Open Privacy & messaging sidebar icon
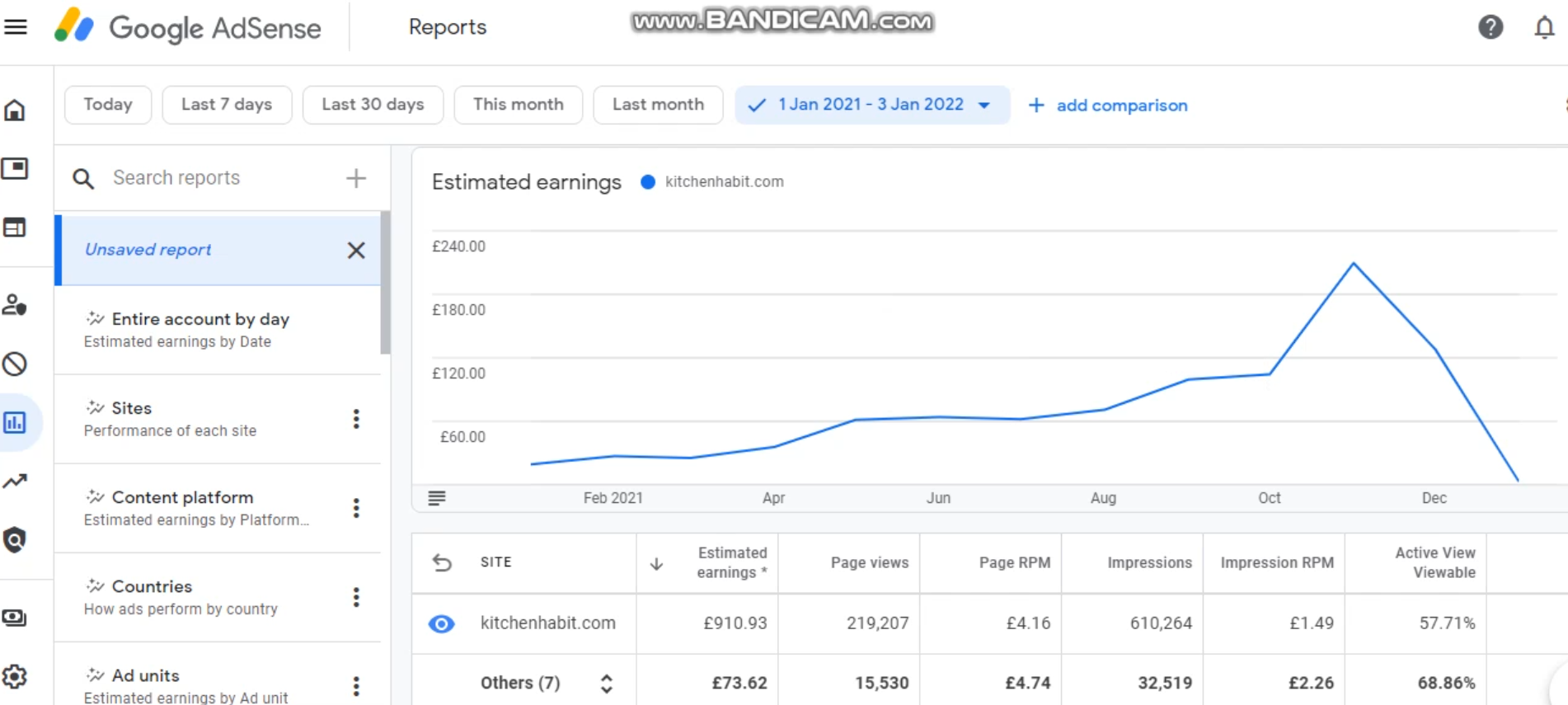 point(15,304)
